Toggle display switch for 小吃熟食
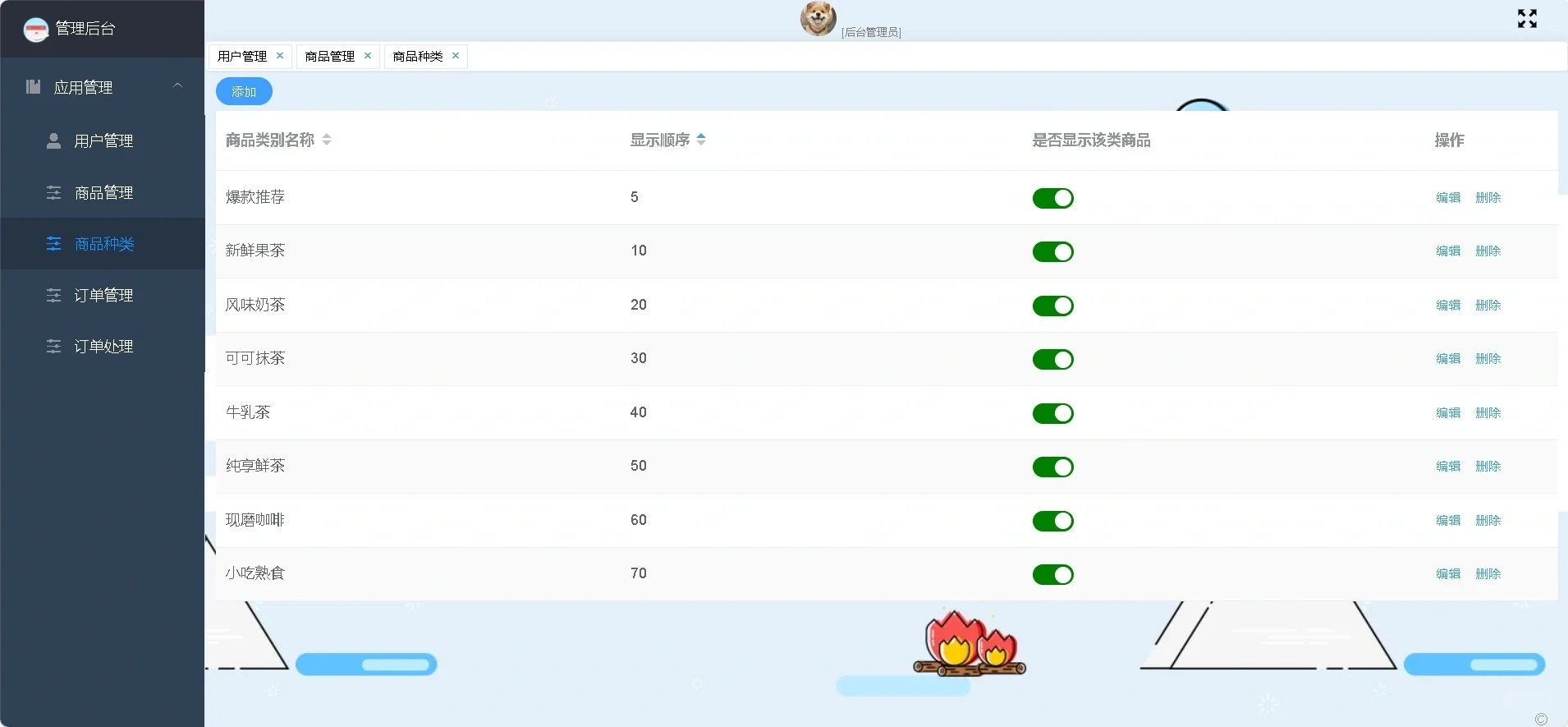 pyautogui.click(x=1052, y=574)
